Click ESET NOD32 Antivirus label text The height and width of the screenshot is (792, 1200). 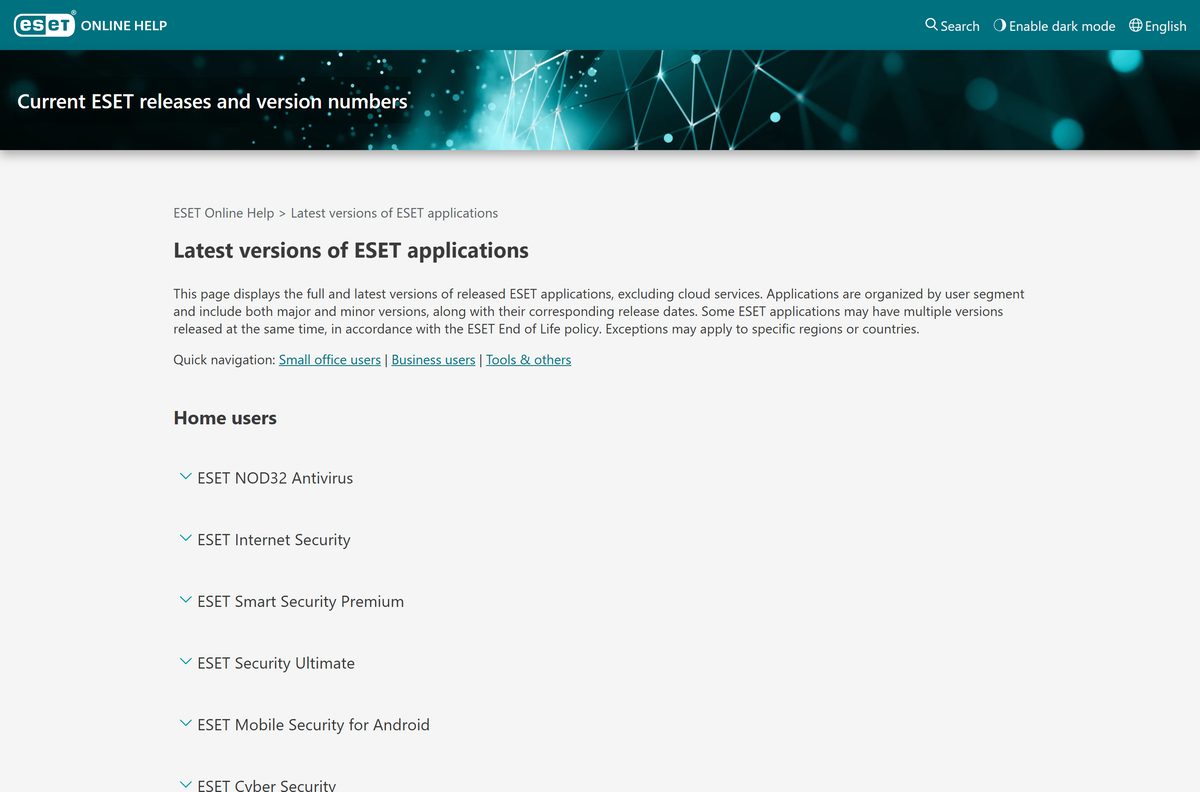click(x=275, y=478)
